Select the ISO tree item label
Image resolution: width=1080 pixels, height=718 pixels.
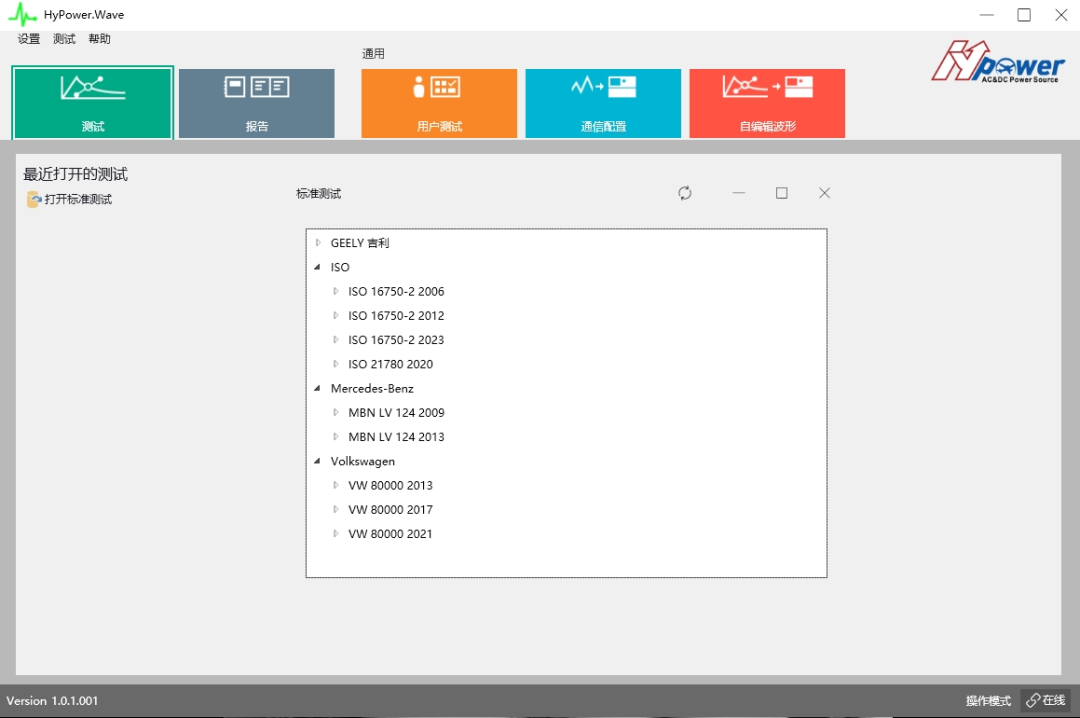coord(340,267)
